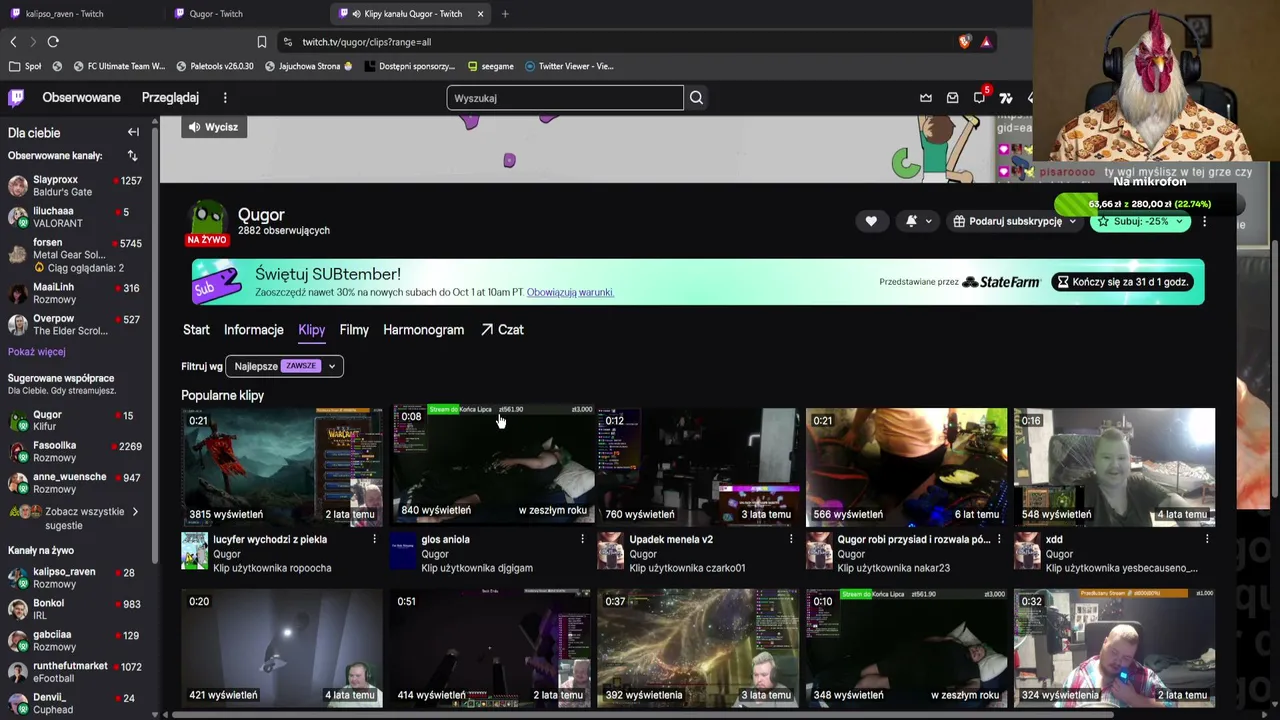This screenshot has width=1280, height=720.
Task: Click Qugor channel avatar
Action: pos(207,220)
